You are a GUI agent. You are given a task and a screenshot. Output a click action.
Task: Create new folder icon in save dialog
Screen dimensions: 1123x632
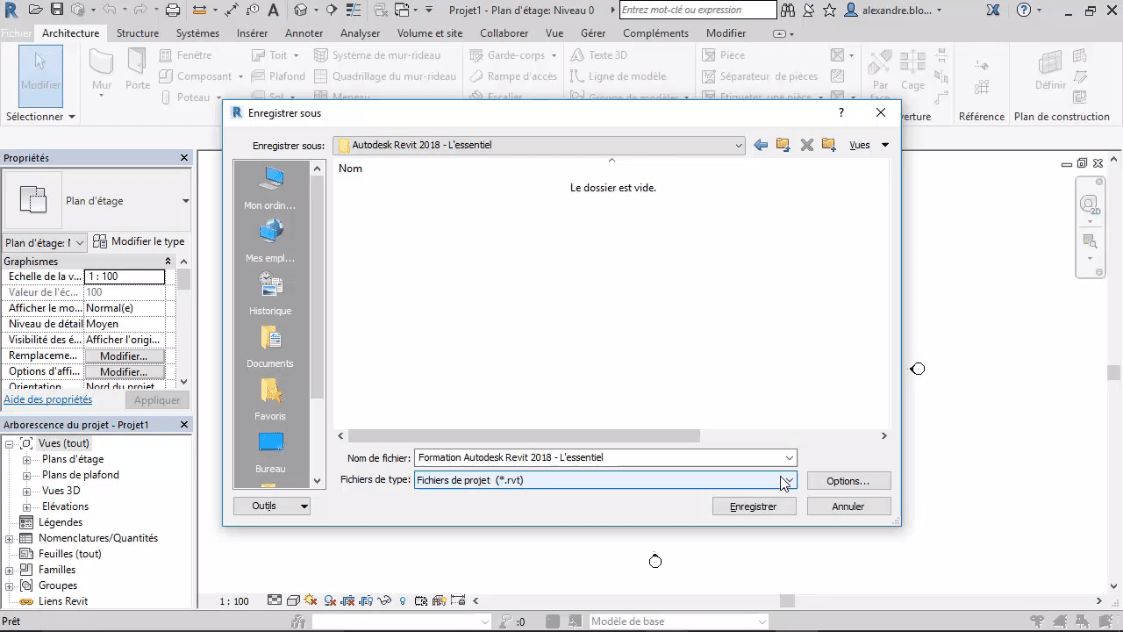[829, 145]
